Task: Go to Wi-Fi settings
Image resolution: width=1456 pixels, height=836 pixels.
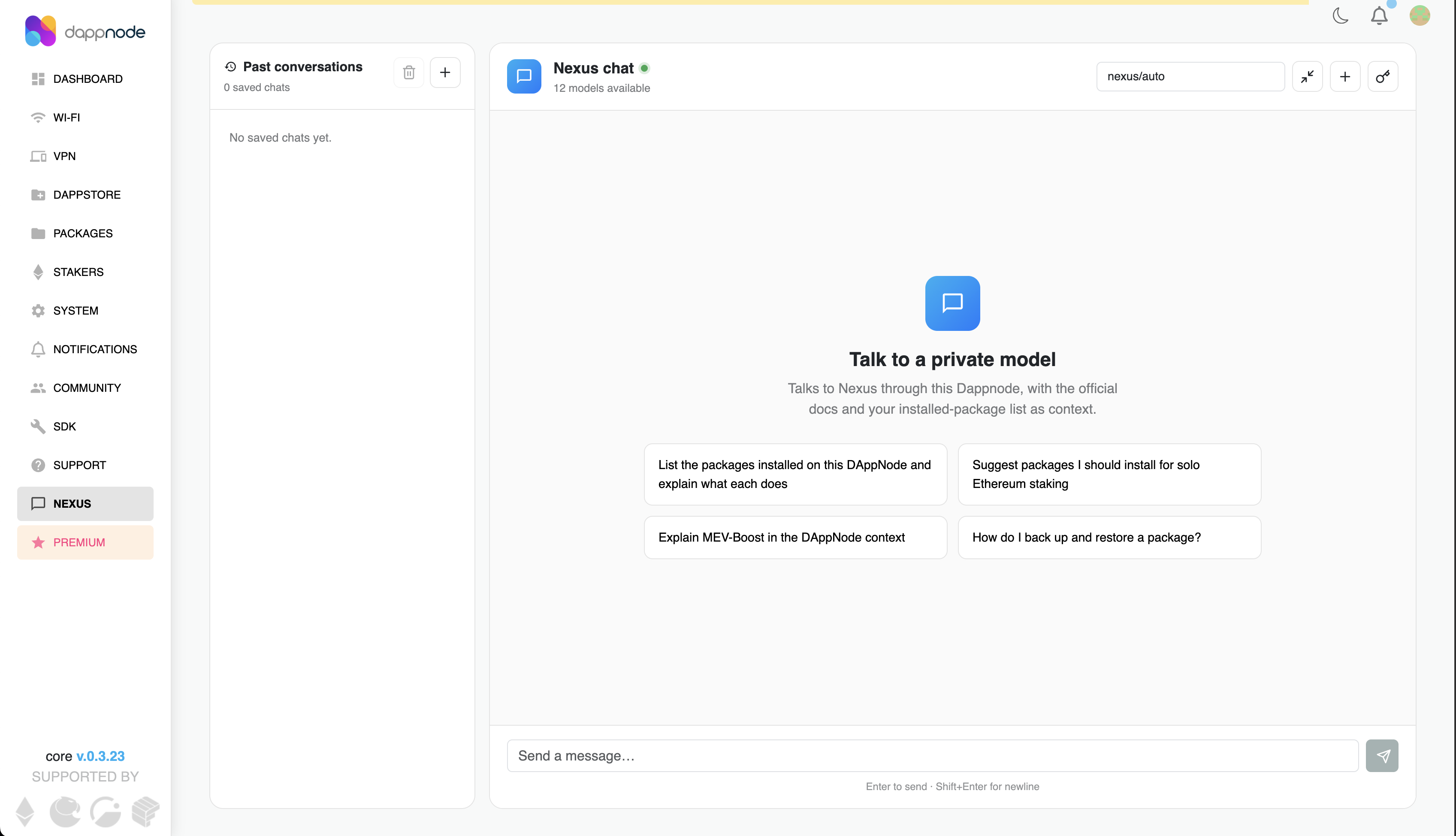Action: [x=85, y=117]
